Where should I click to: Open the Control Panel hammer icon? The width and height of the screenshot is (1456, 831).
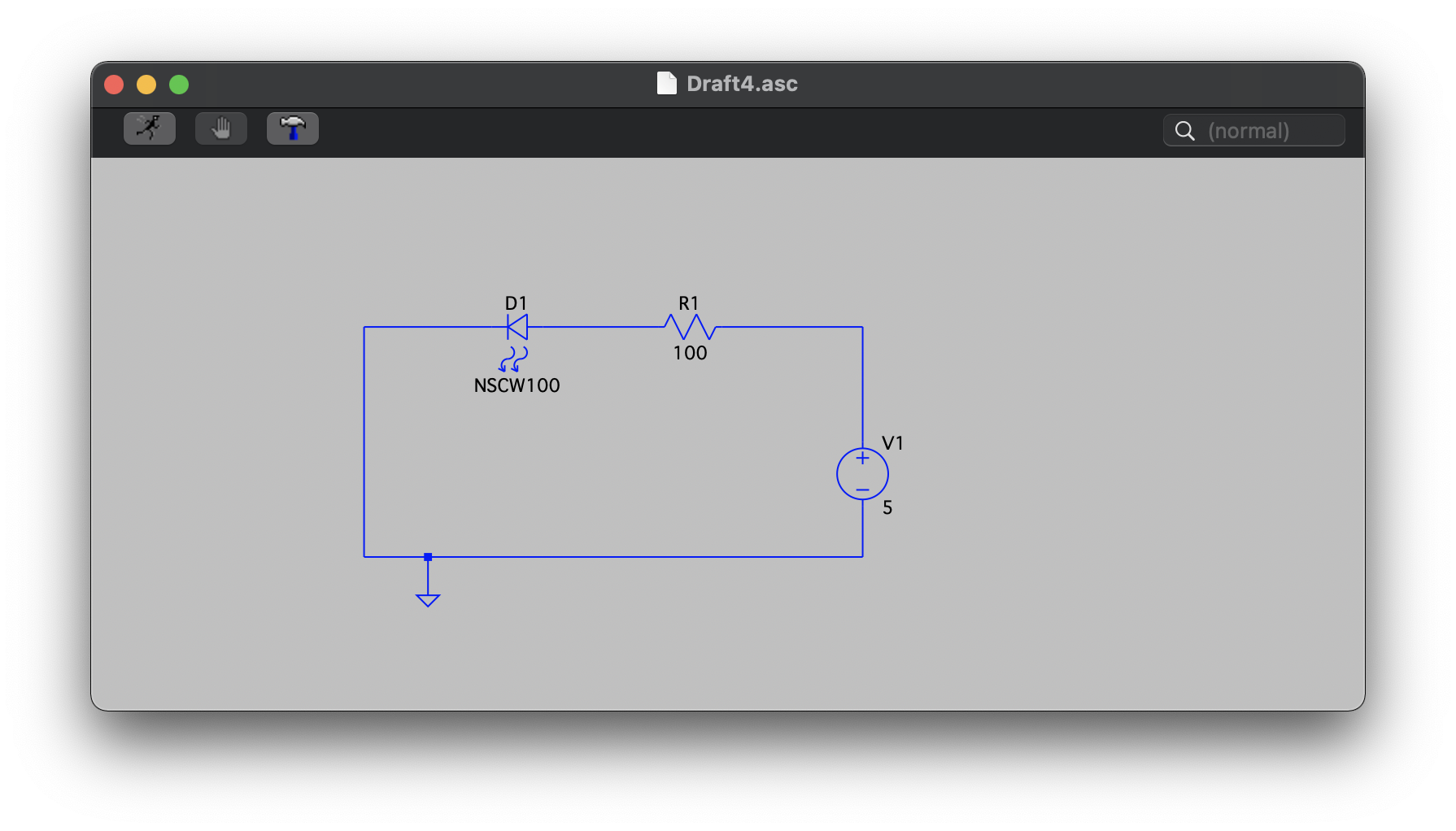tap(292, 128)
